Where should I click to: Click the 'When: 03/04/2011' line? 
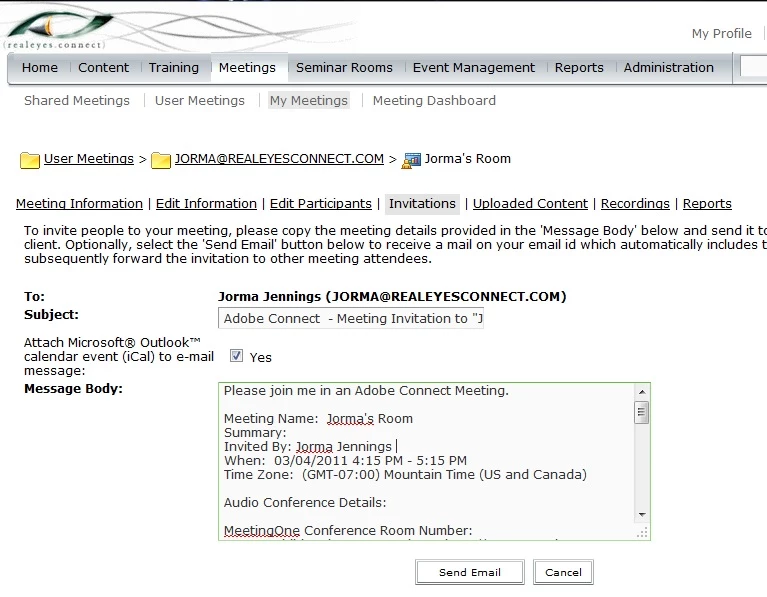click(345, 460)
